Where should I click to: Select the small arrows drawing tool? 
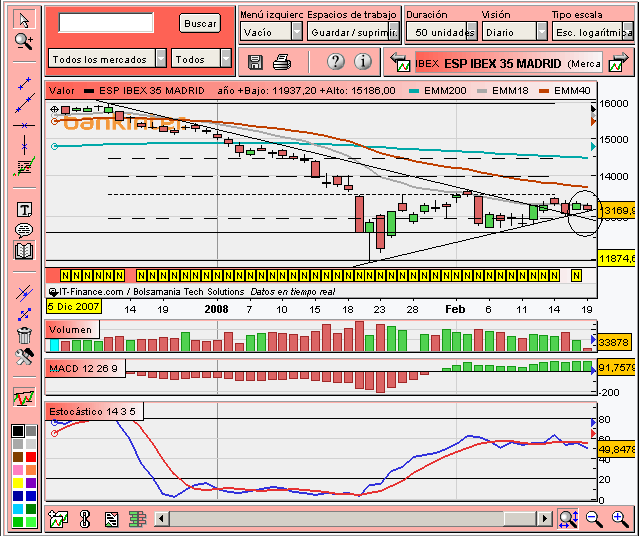[24, 315]
